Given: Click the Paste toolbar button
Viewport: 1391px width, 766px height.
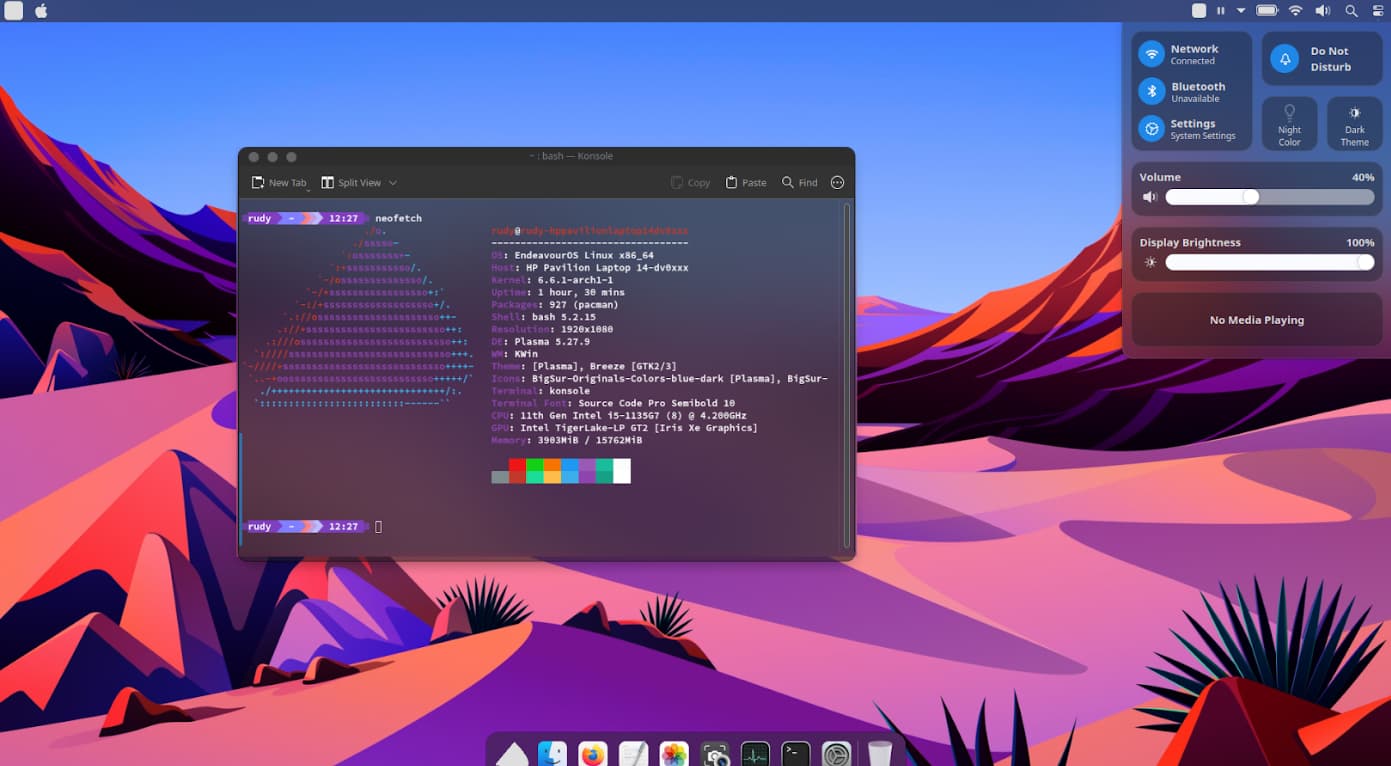Looking at the screenshot, I should pyautogui.click(x=746, y=183).
